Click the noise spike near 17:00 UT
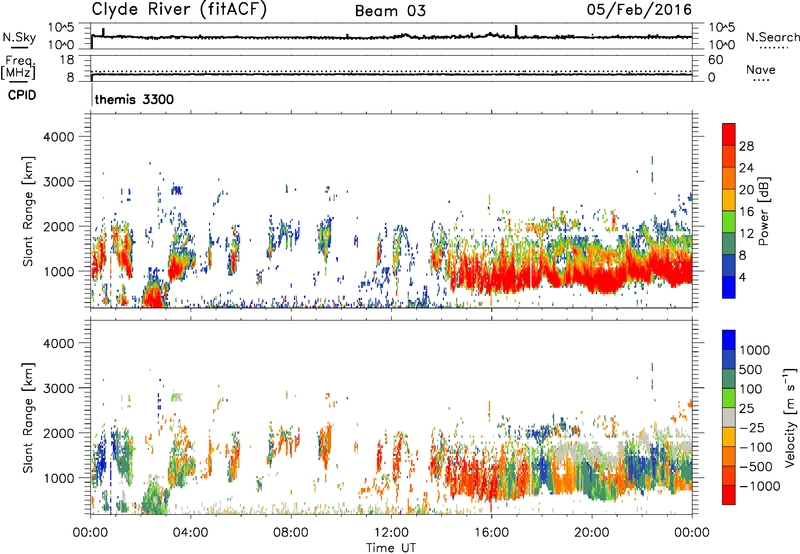Image resolution: width=800 pixels, height=554 pixels. (x=516, y=31)
